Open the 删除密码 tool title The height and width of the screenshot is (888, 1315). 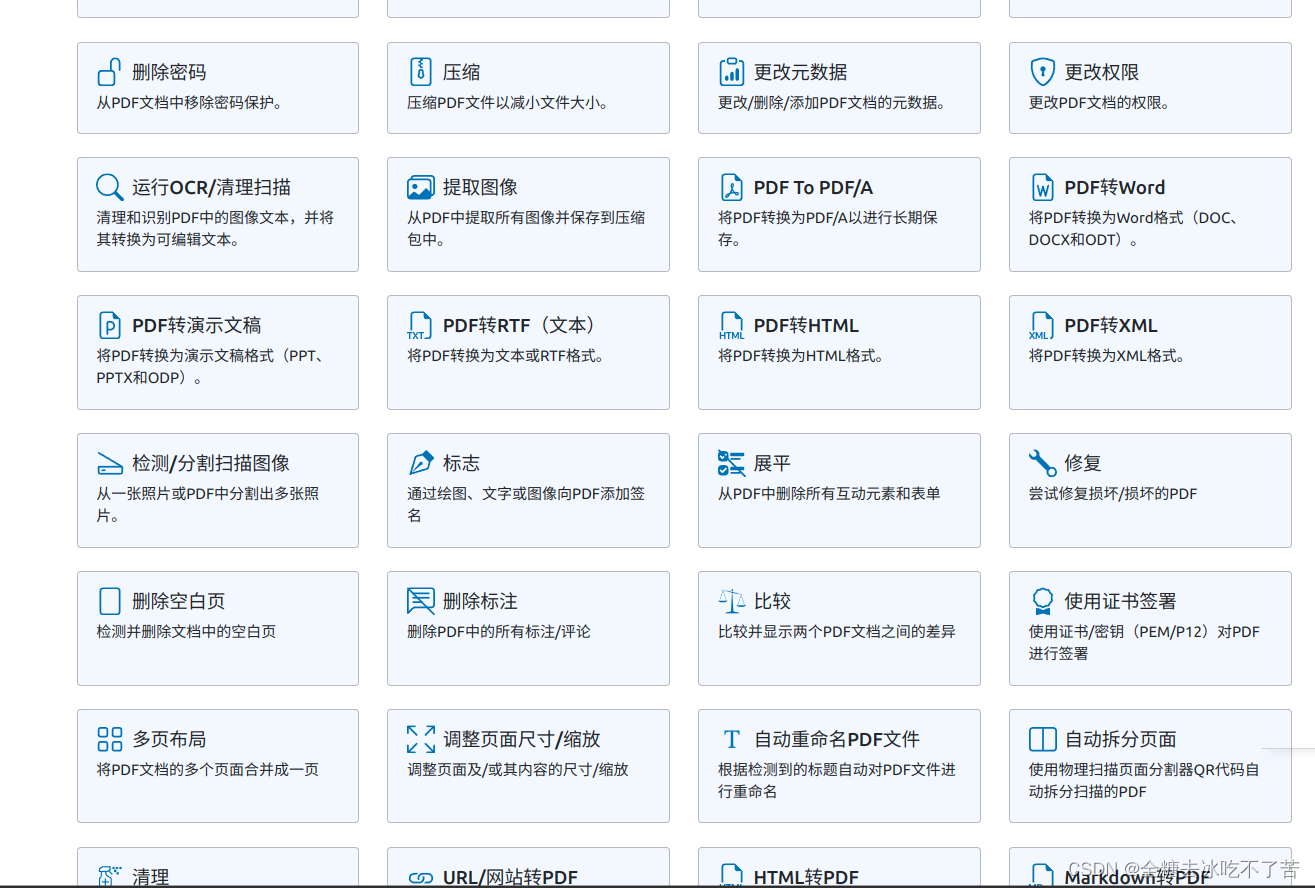pos(169,72)
